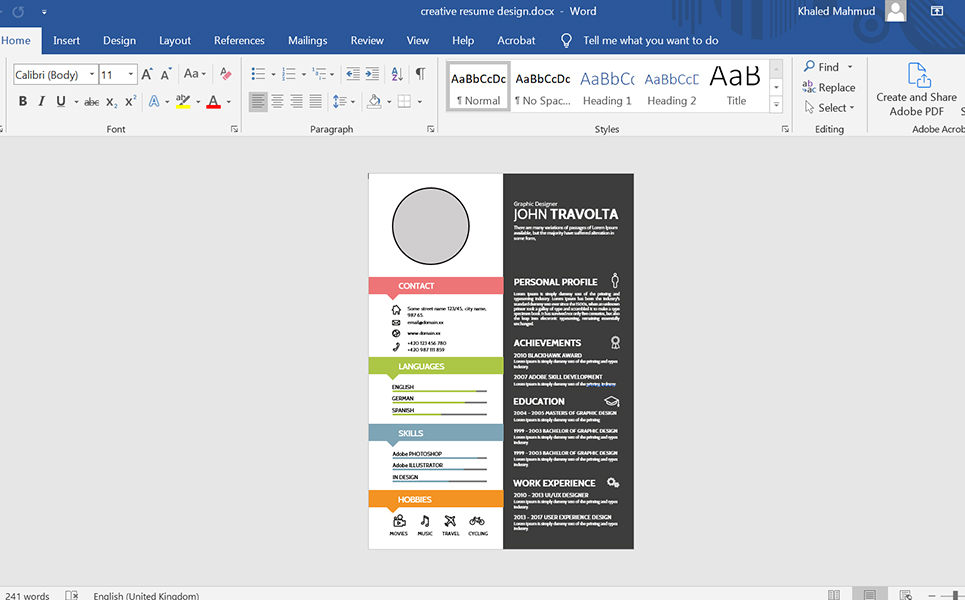
Task: Increase indent of the paragraph
Action: (373, 74)
